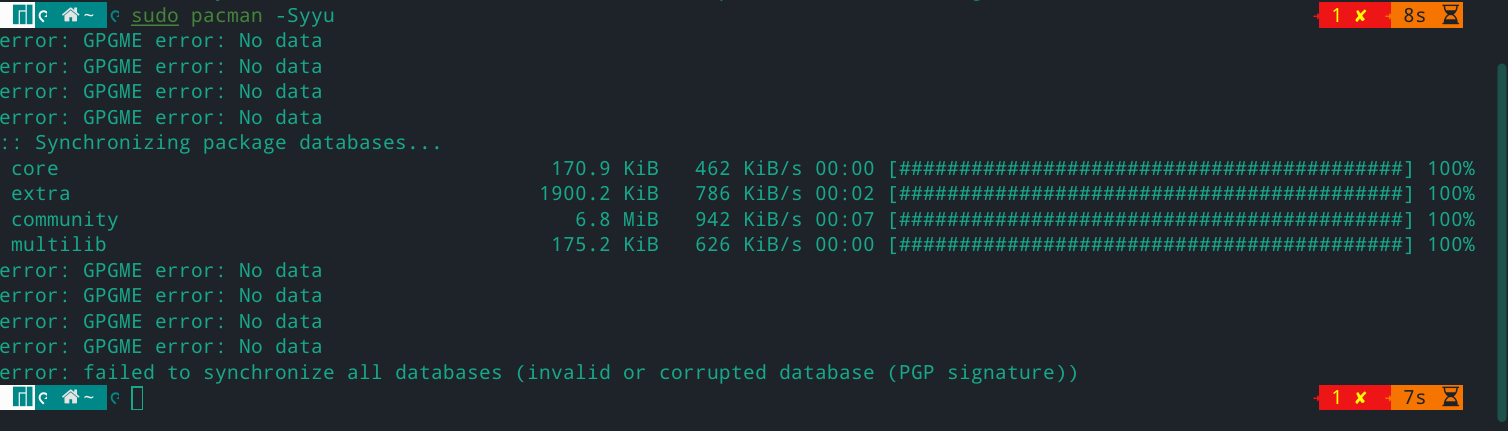The width and height of the screenshot is (1508, 431).
Task: Place cursor in the empty bottom prompt
Action: (138, 398)
